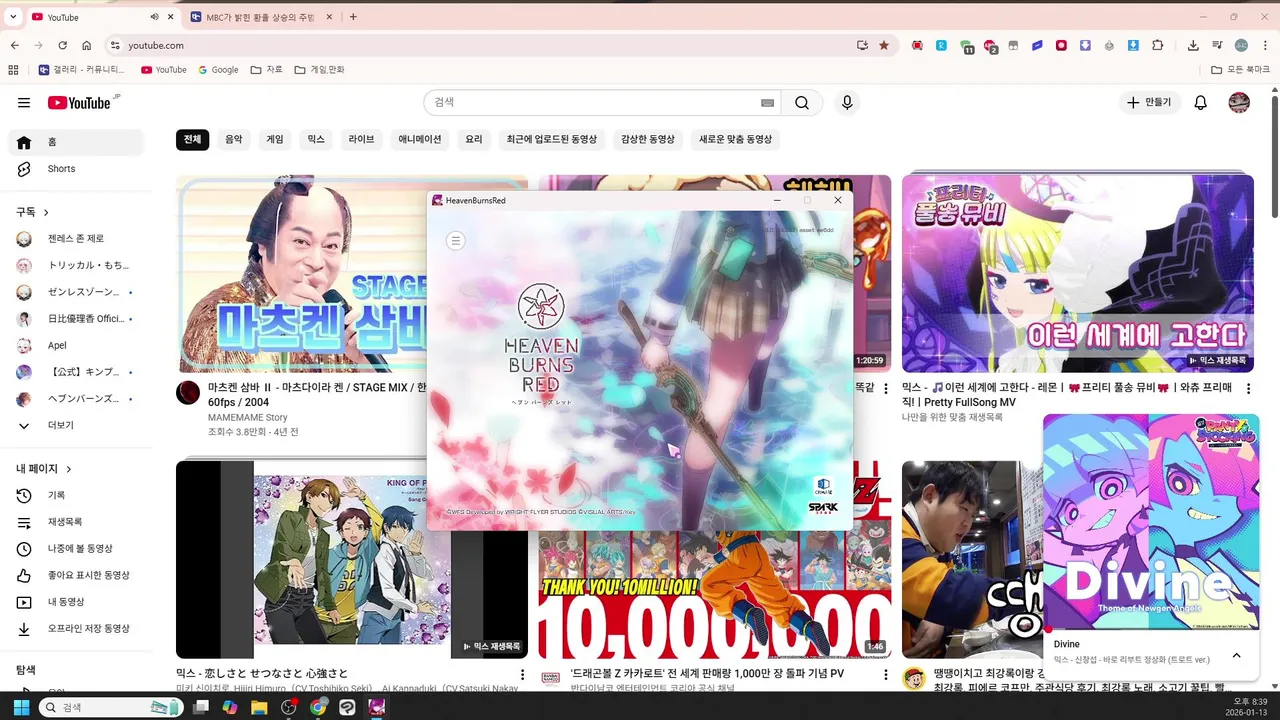Select the 요리 filter chip
Screen dimensions: 1280x720
pos(473,139)
